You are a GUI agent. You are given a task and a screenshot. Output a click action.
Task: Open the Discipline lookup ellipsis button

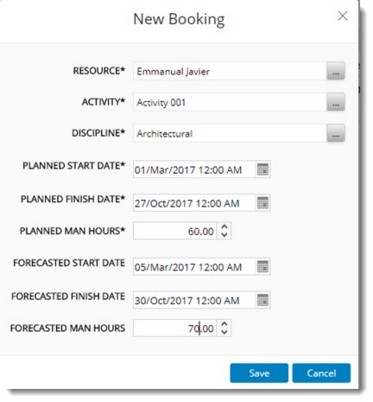[x=336, y=133]
